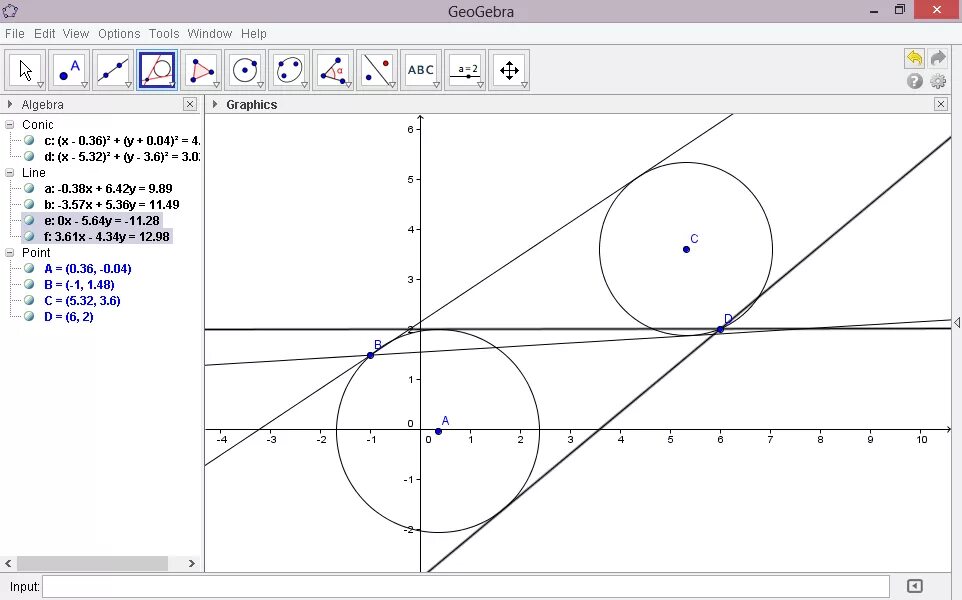
Task: Toggle visibility of point B
Action: [29, 284]
